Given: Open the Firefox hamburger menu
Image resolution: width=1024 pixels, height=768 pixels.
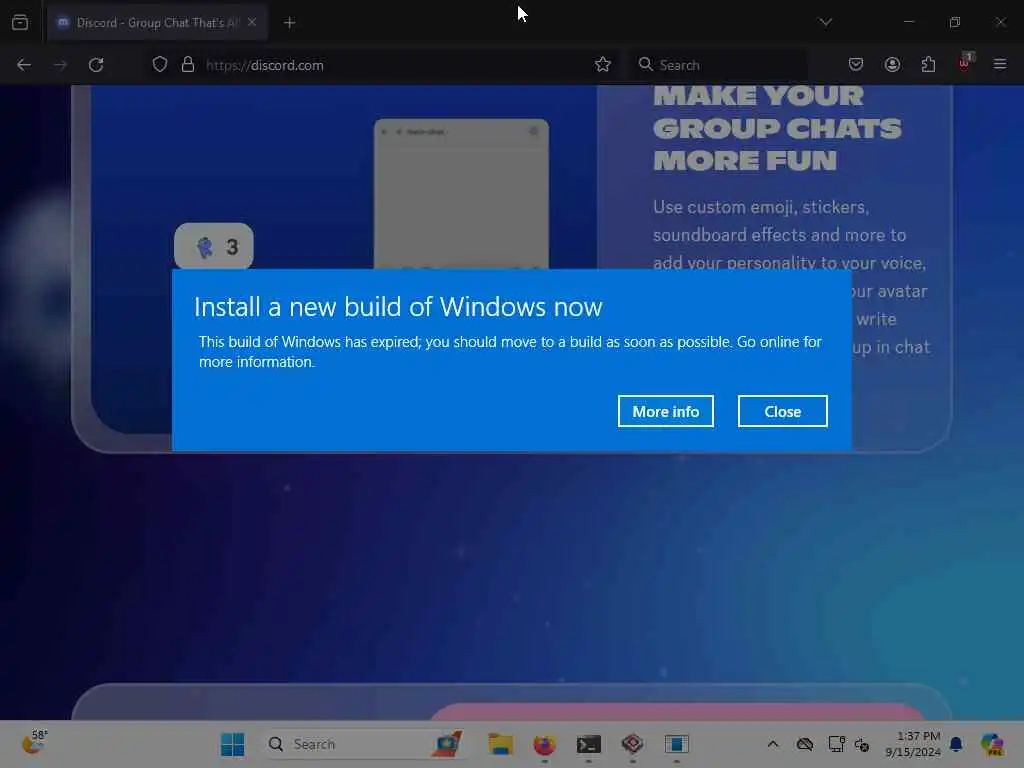Looking at the screenshot, I should (1000, 64).
